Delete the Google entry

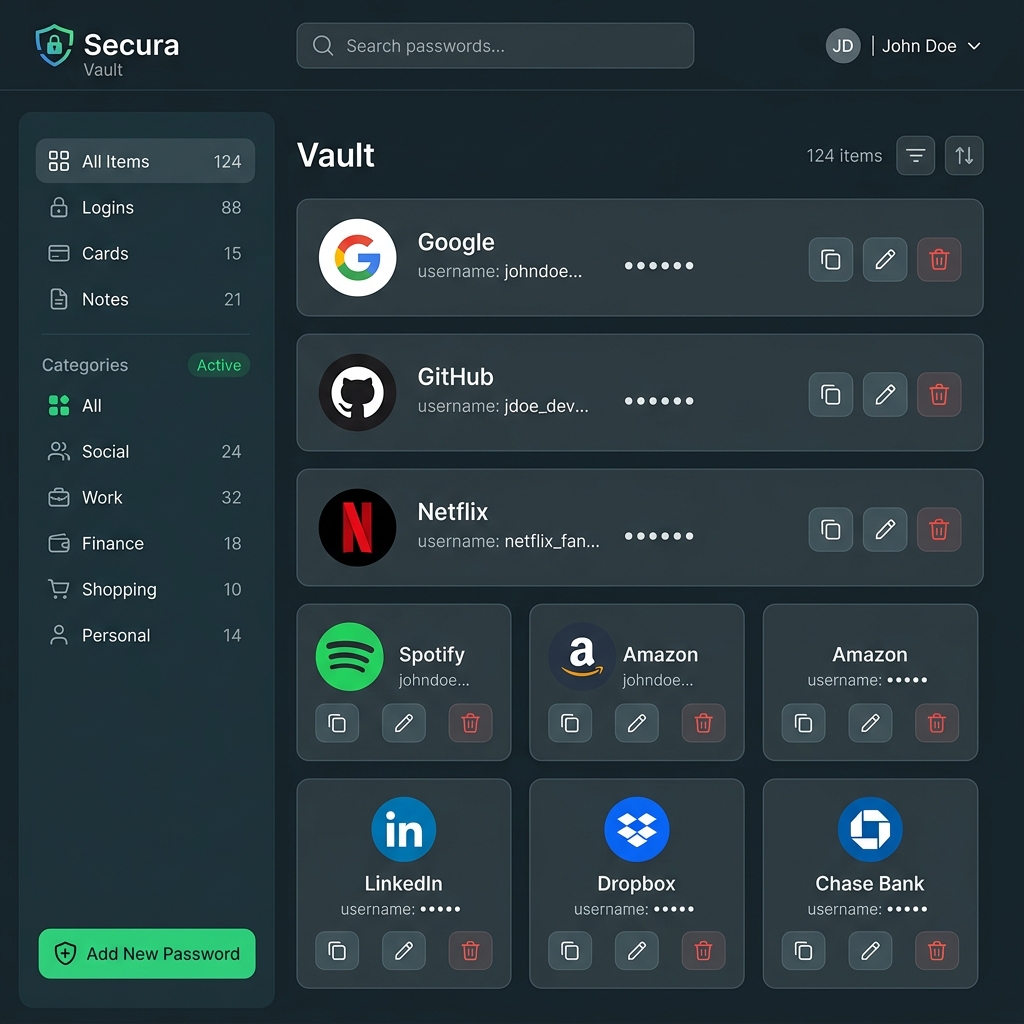click(938, 259)
